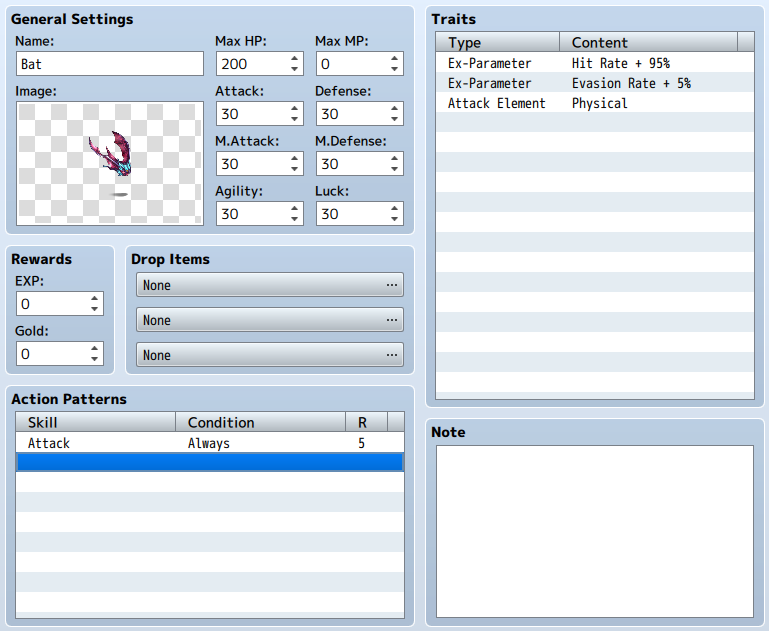Open the third Drop Items selector
This screenshot has width=769, height=631.
(270, 355)
